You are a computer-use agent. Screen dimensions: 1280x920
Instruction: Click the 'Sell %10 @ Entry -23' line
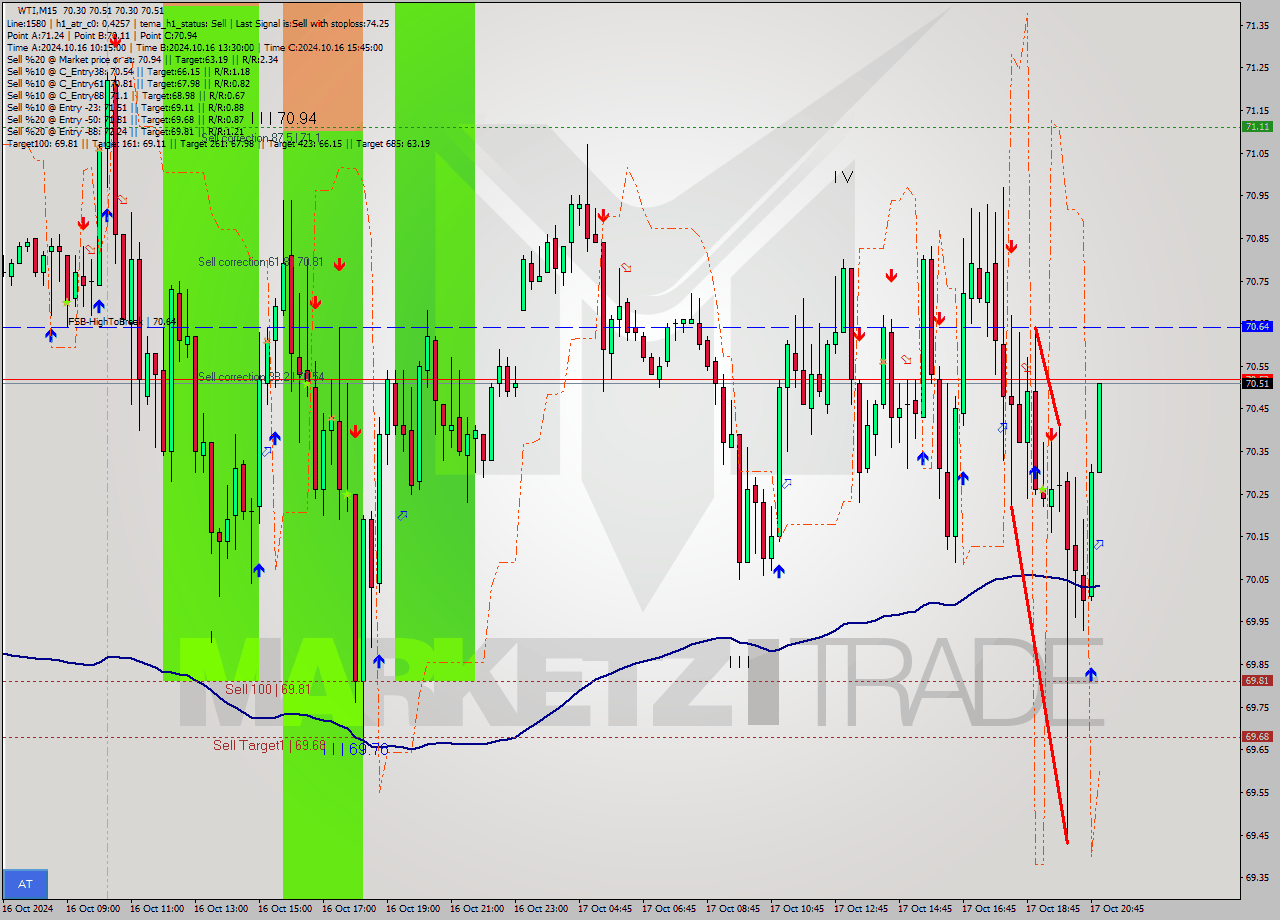pyautogui.click(x=125, y=107)
